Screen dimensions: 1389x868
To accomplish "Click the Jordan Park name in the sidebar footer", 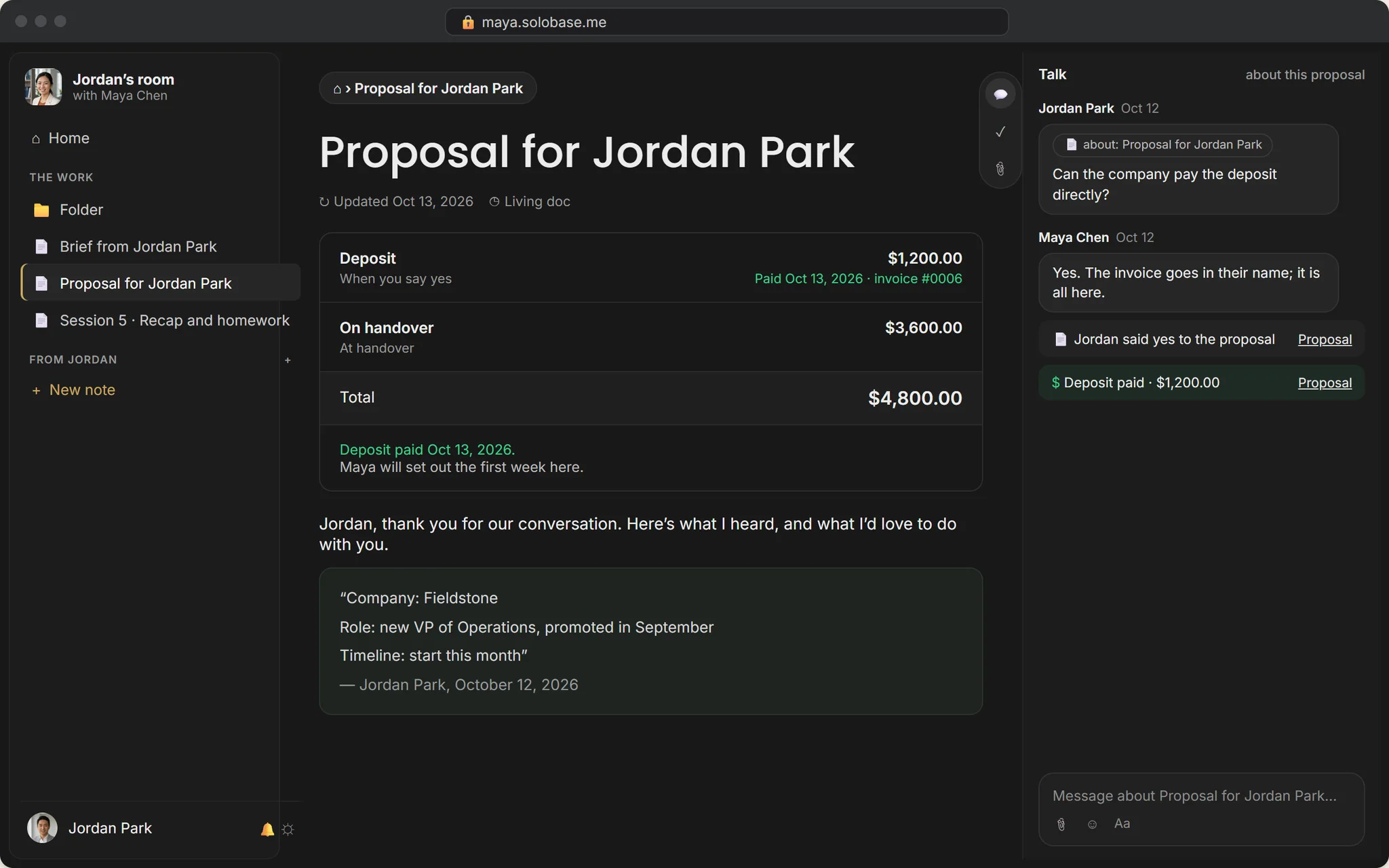I will tap(110, 829).
